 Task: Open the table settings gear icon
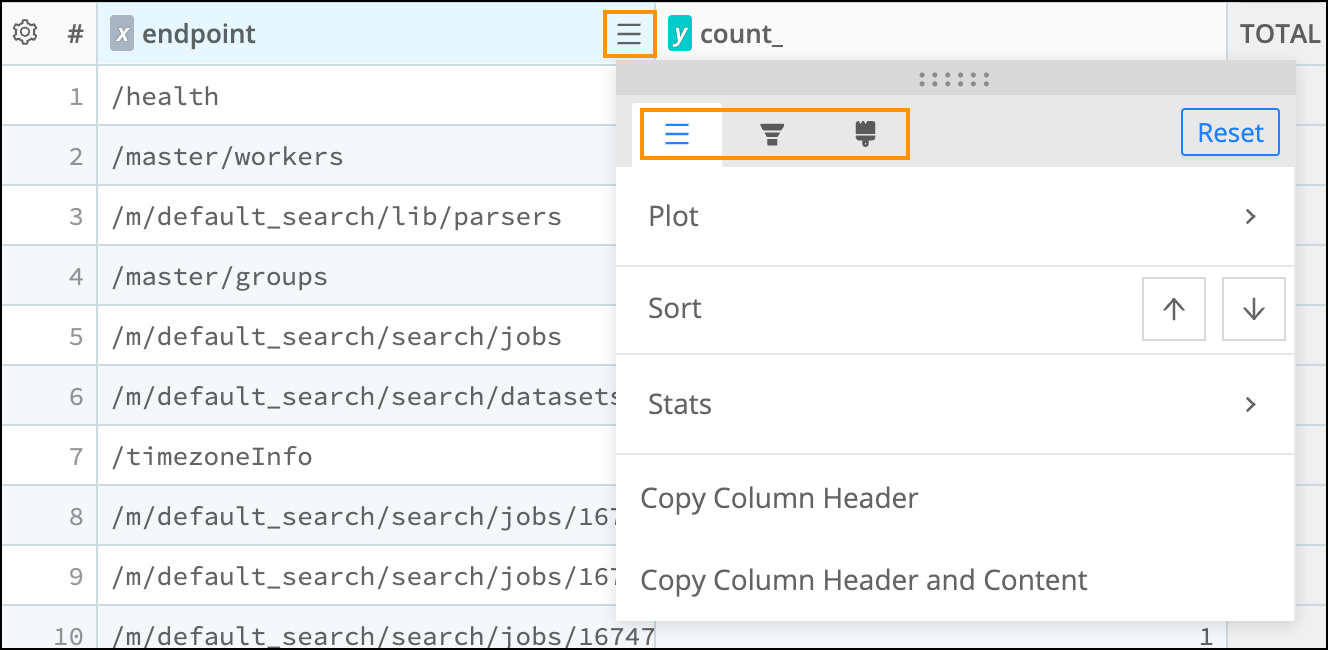(x=24, y=31)
